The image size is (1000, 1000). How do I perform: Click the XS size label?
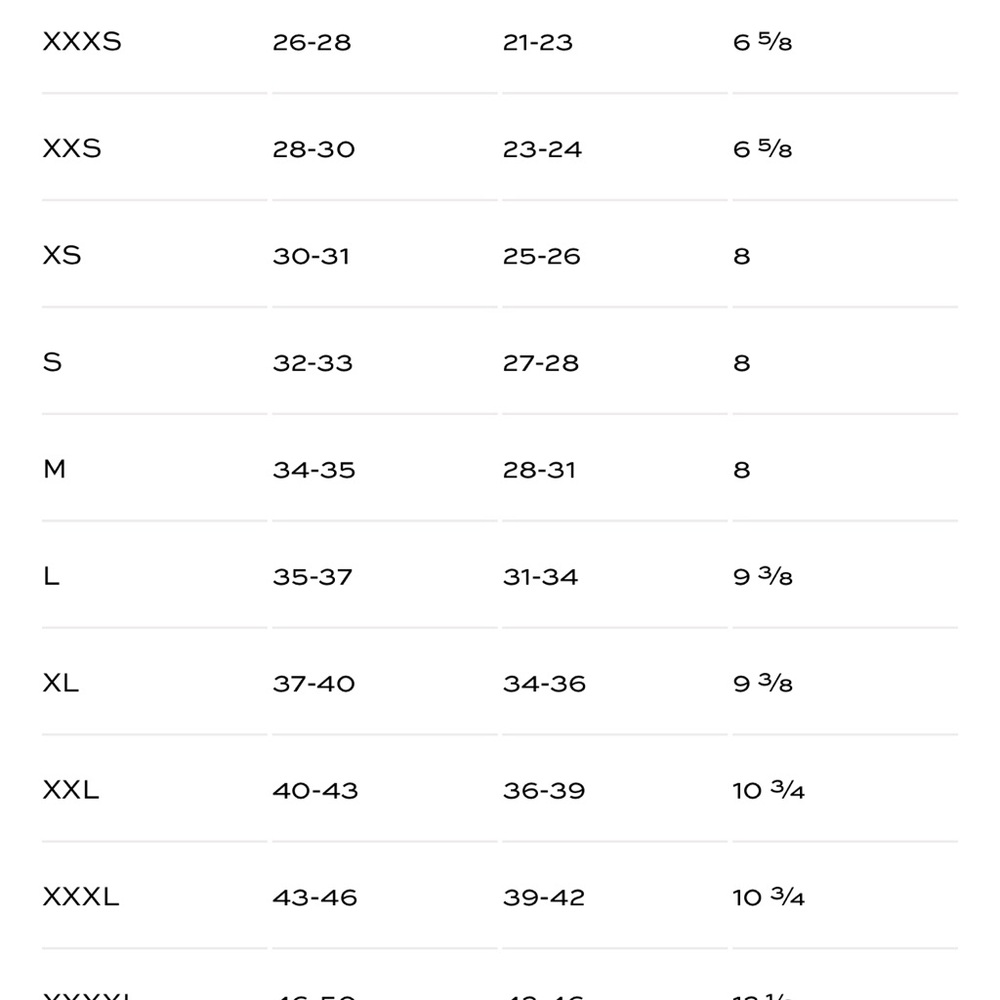coord(62,256)
